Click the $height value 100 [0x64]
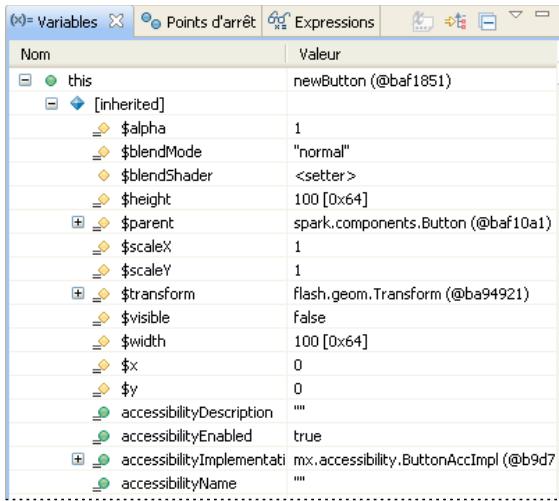 pyautogui.click(x=330, y=199)
